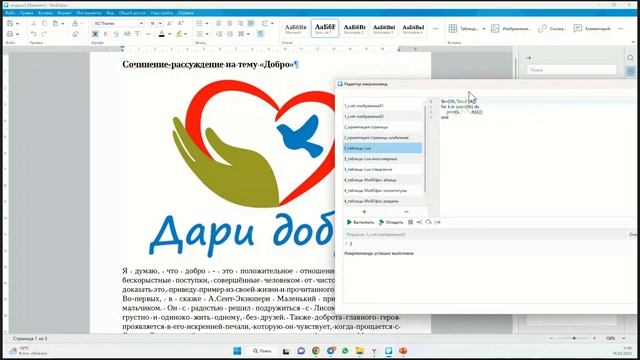The width and height of the screenshot is (640, 360).
Task: Cut selection with the scissors icon
Action: [34, 24]
